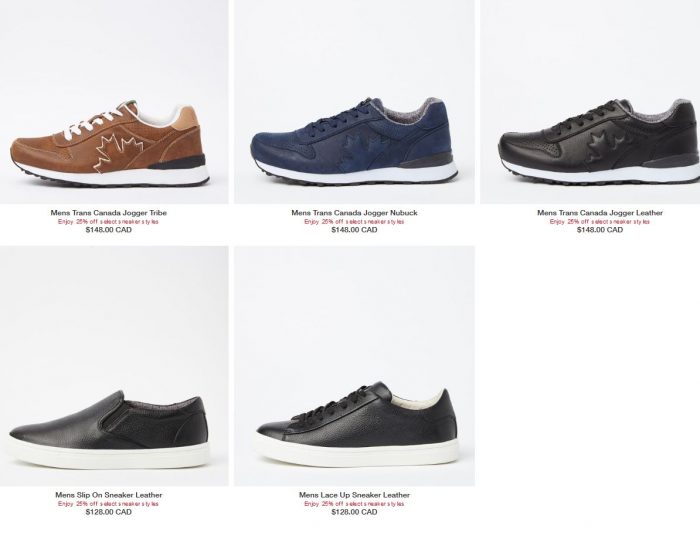Viewport: 700px width, 535px height.
Task: Click the Mens Lace Up Sneaker Leather title
Action: (354, 495)
